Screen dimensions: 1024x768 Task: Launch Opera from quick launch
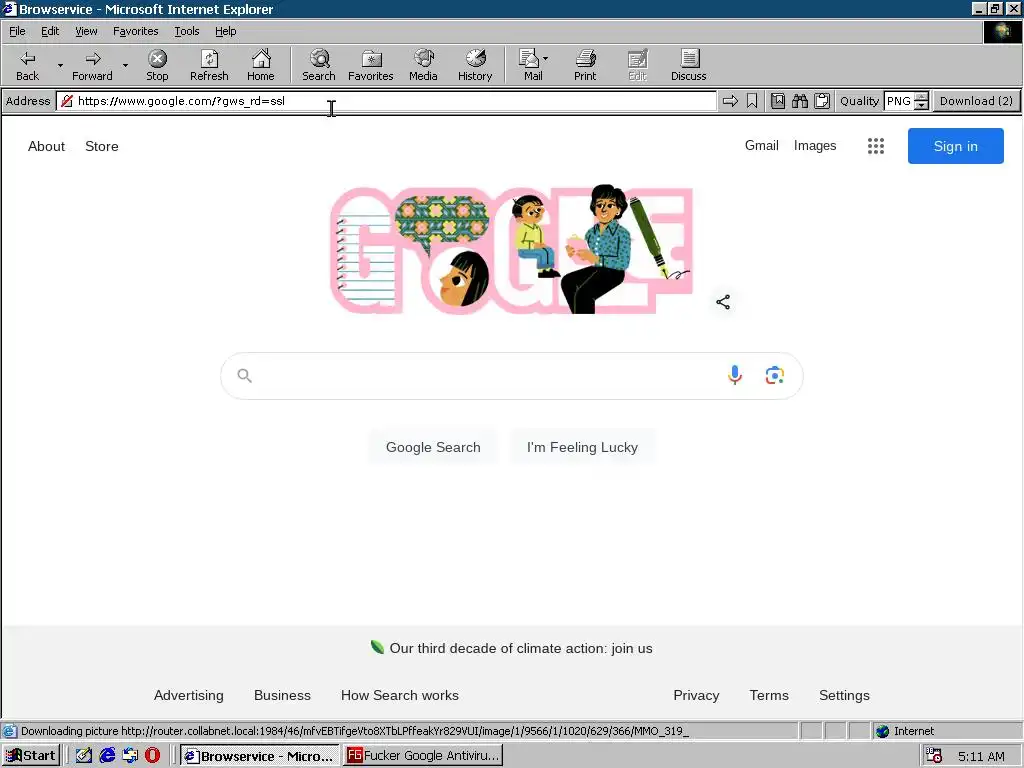point(152,756)
